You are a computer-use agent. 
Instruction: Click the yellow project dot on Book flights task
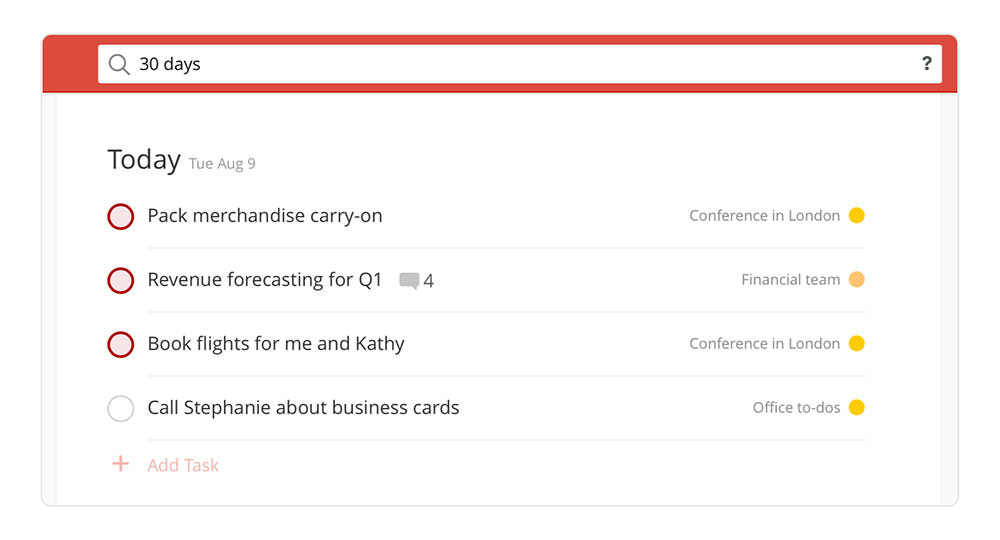857,344
